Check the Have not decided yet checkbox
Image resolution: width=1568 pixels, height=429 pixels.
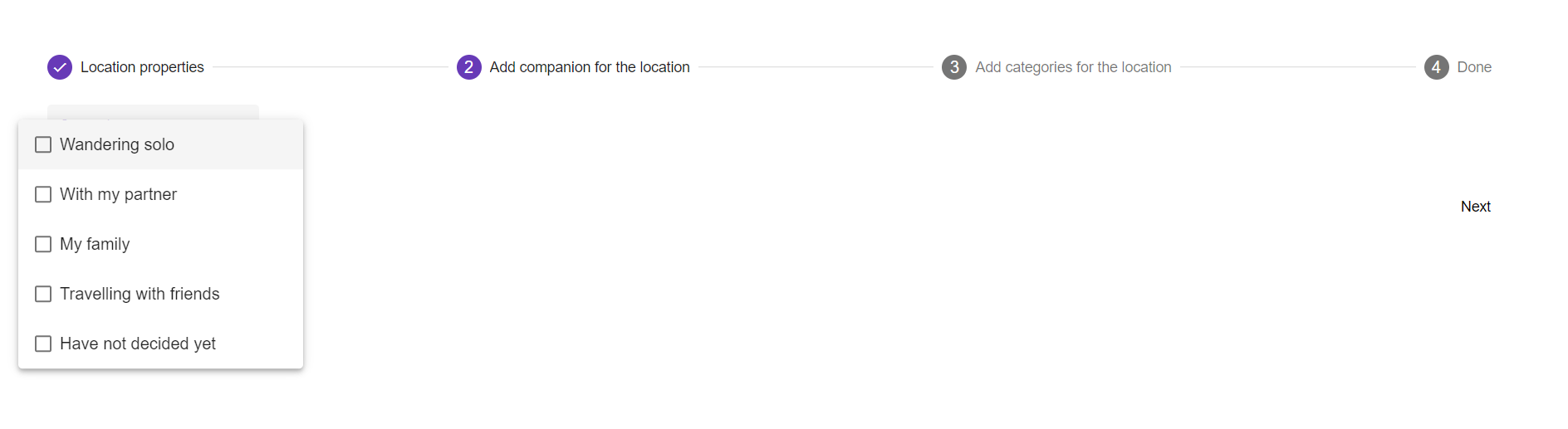click(43, 344)
